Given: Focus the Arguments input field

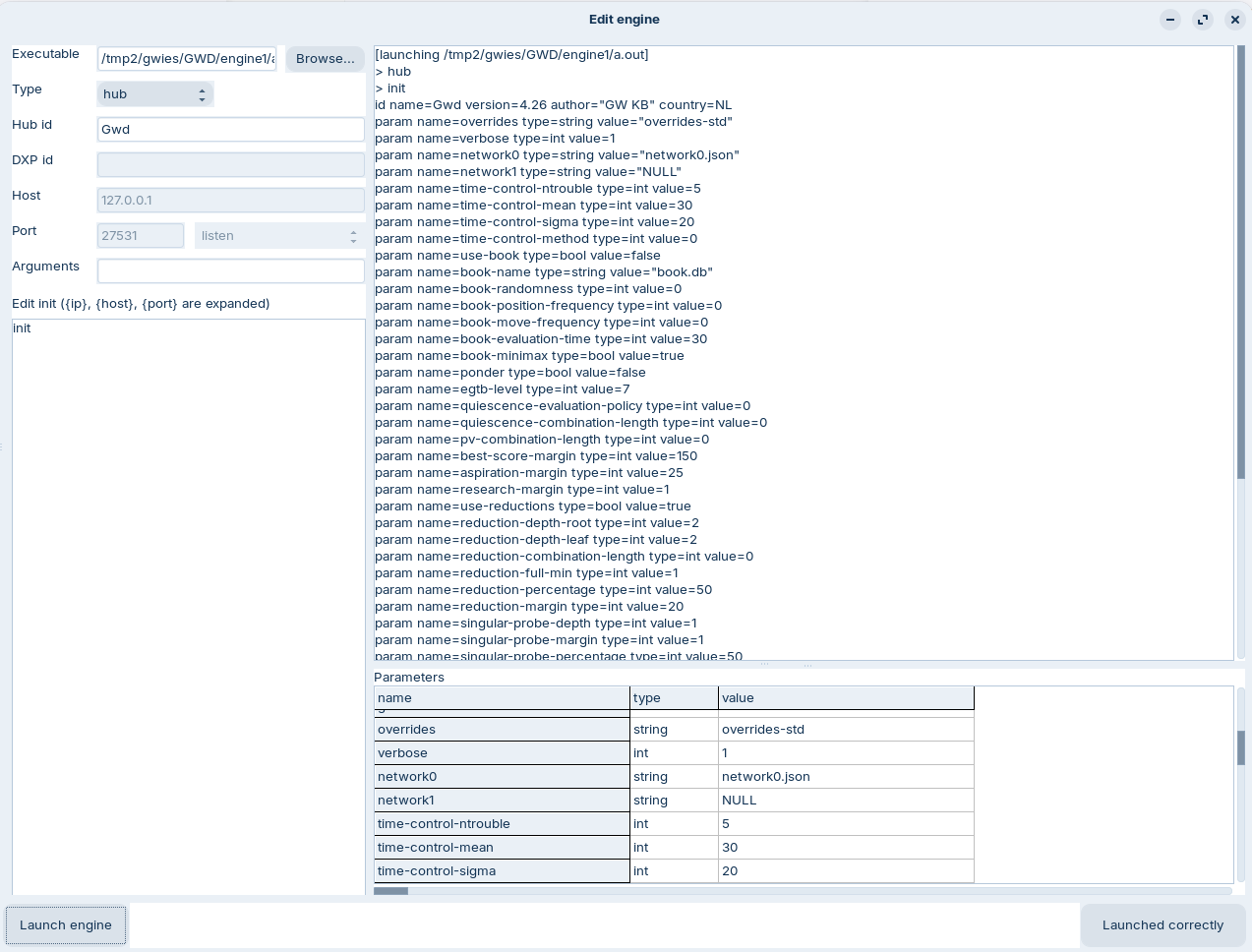Looking at the screenshot, I should pos(231,271).
